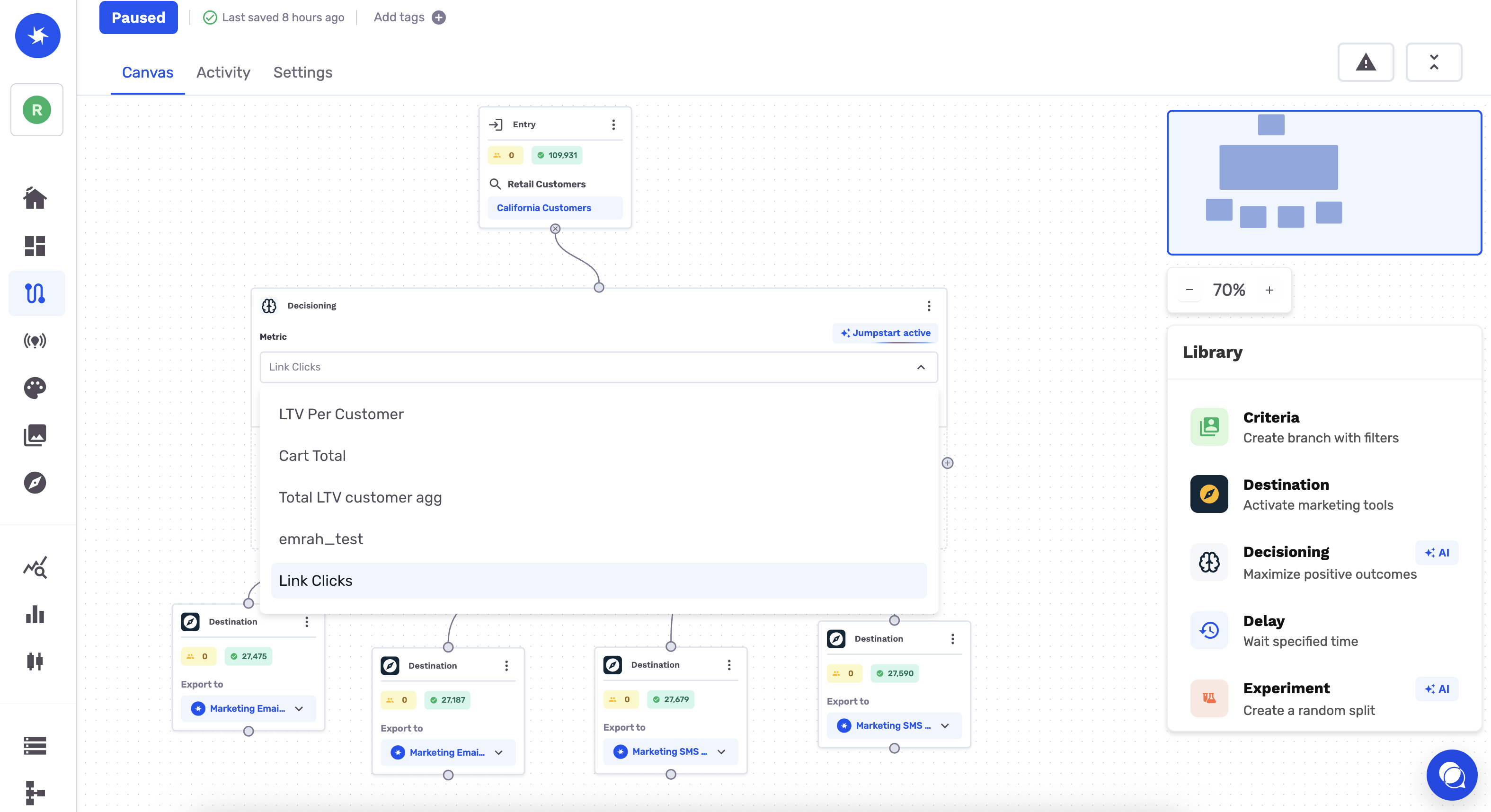Click bottom connector of 27,187 Destination node
The image size is (1491, 812).
[x=448, y=775]
